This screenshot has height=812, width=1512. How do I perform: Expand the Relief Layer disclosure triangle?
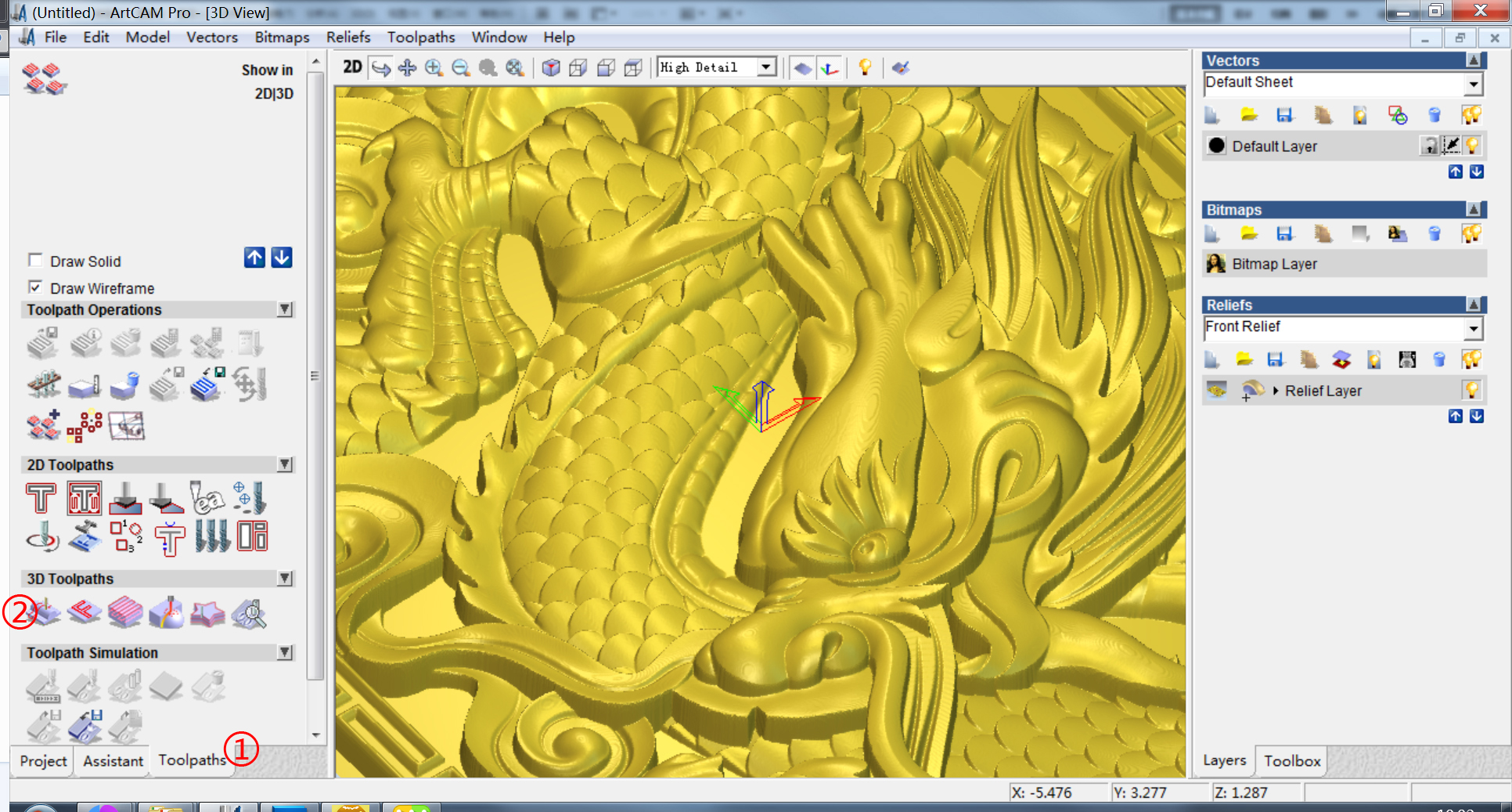pyautogui.click(x=1276, y=390)
